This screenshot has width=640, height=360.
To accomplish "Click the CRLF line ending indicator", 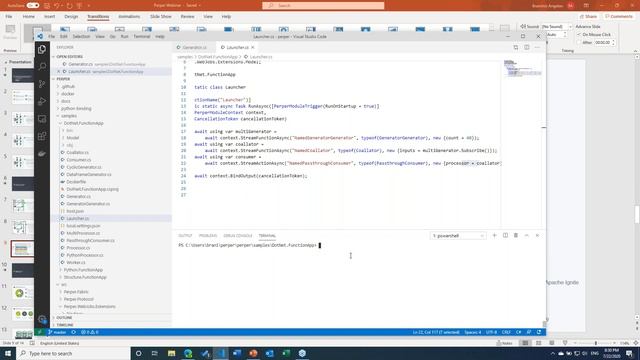I will click(x=506, y=332).
